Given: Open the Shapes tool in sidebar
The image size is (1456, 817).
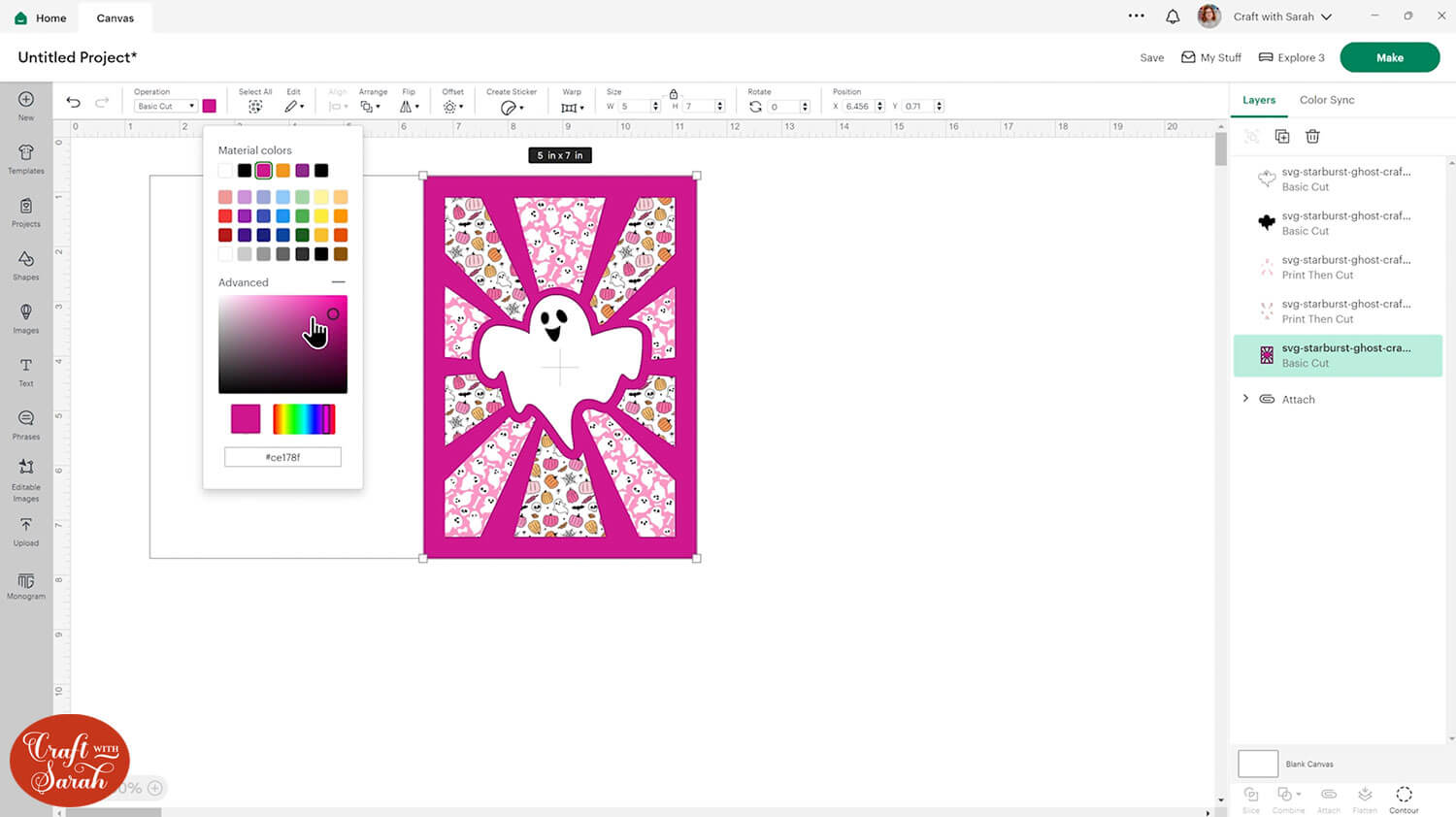Looking at the screenshot, I should (26, 264).
